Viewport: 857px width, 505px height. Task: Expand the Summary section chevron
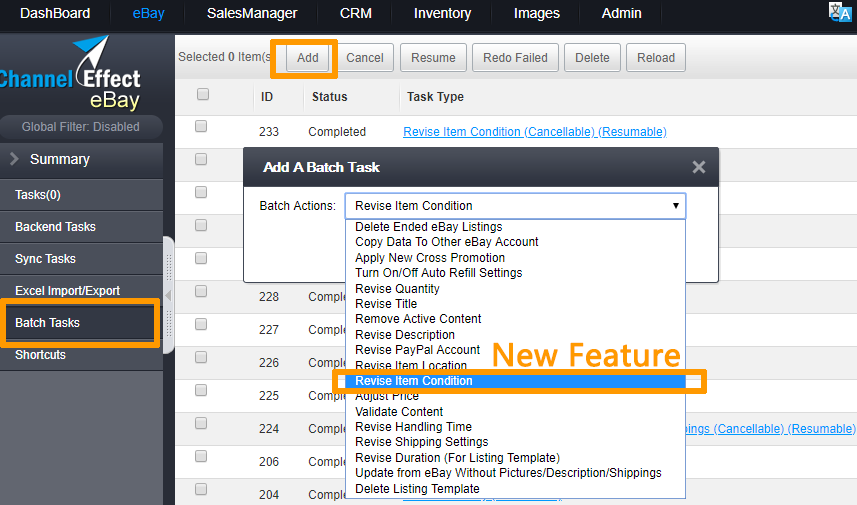click(14, 159)
